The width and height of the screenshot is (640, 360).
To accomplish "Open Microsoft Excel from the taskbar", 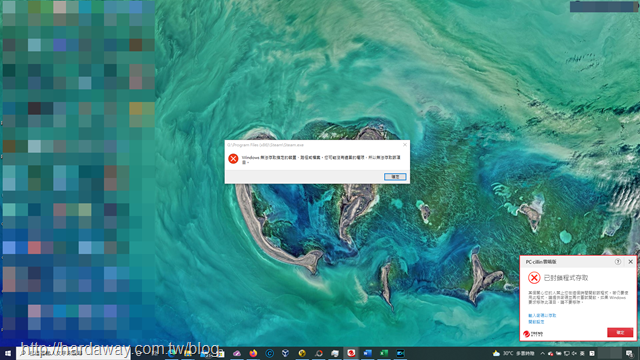I will [384, 353].
